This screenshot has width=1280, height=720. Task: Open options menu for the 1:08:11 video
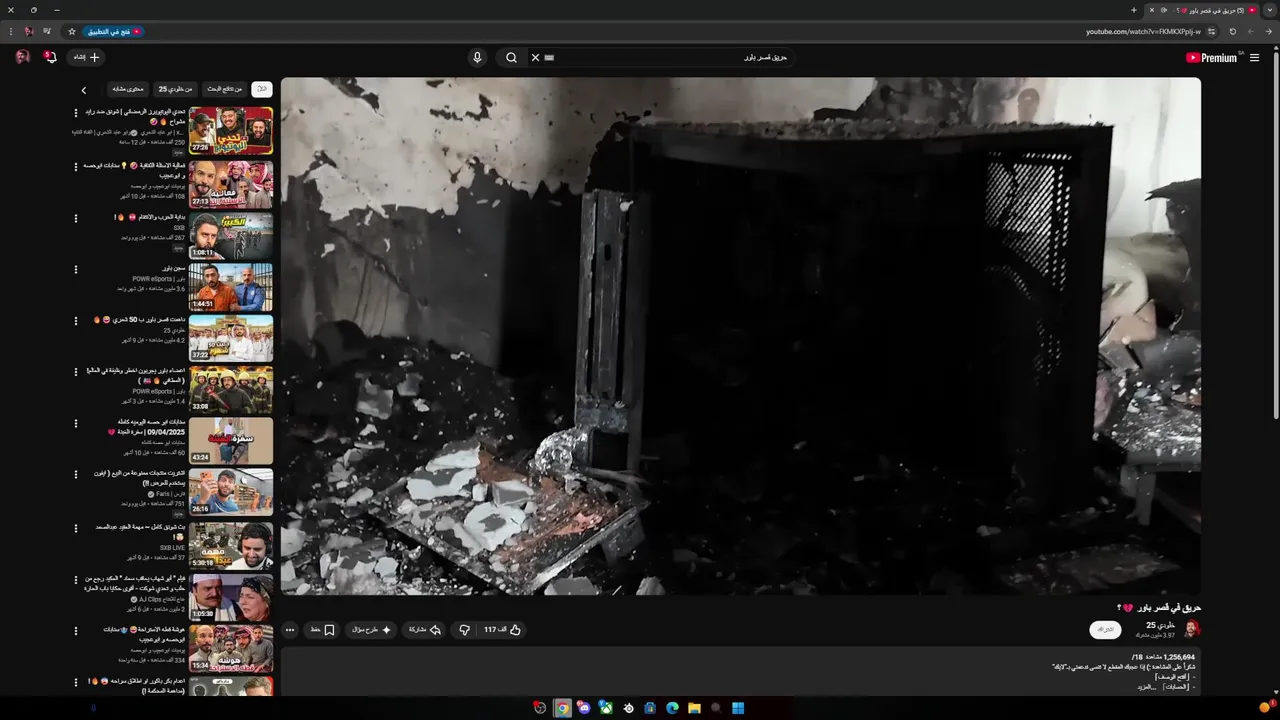click(x=76, y=217)
